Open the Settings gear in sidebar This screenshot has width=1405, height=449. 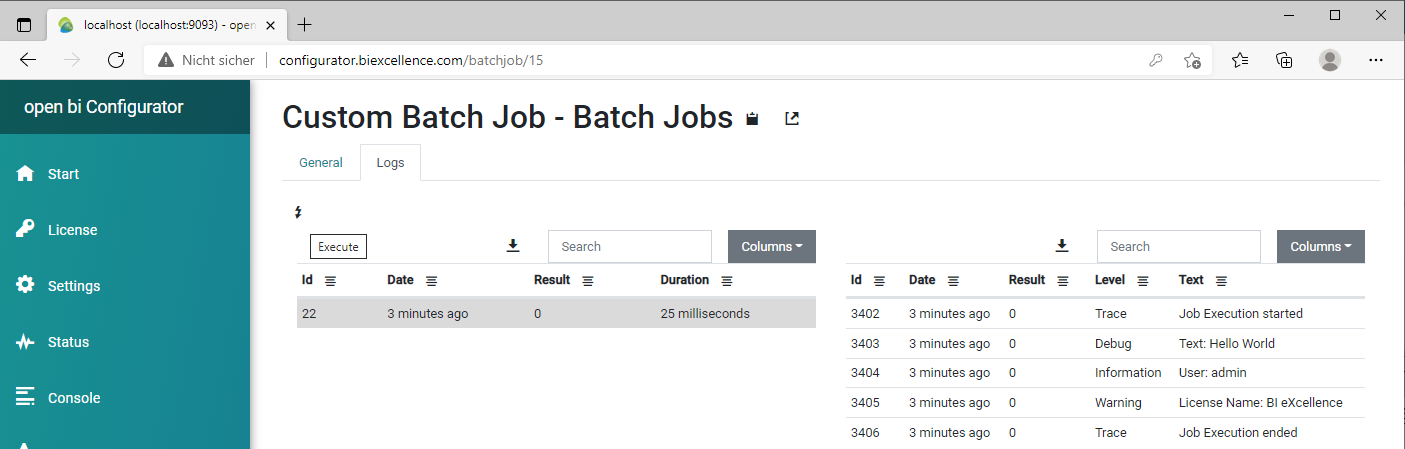point(26,285)
